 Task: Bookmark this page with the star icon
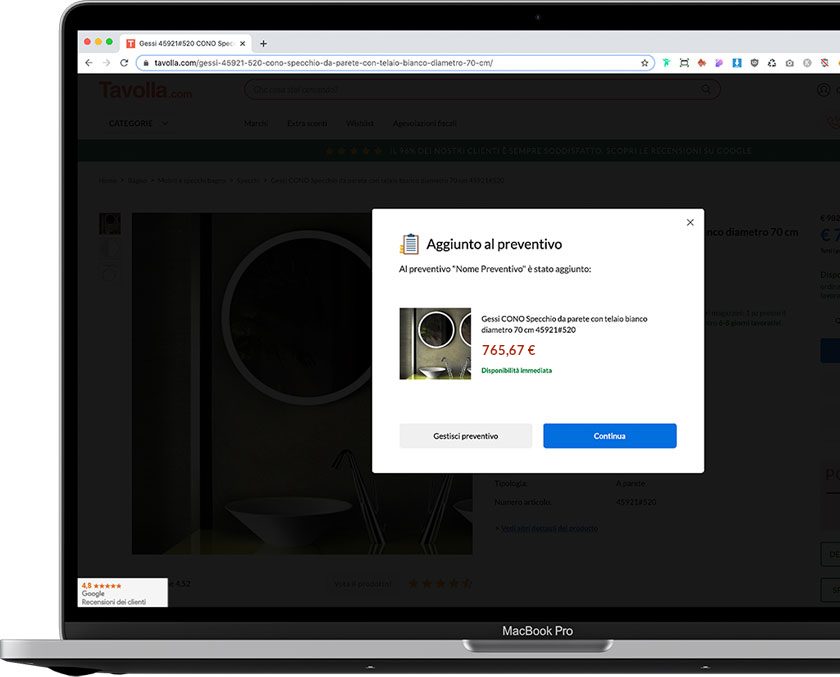pos(644,63)
